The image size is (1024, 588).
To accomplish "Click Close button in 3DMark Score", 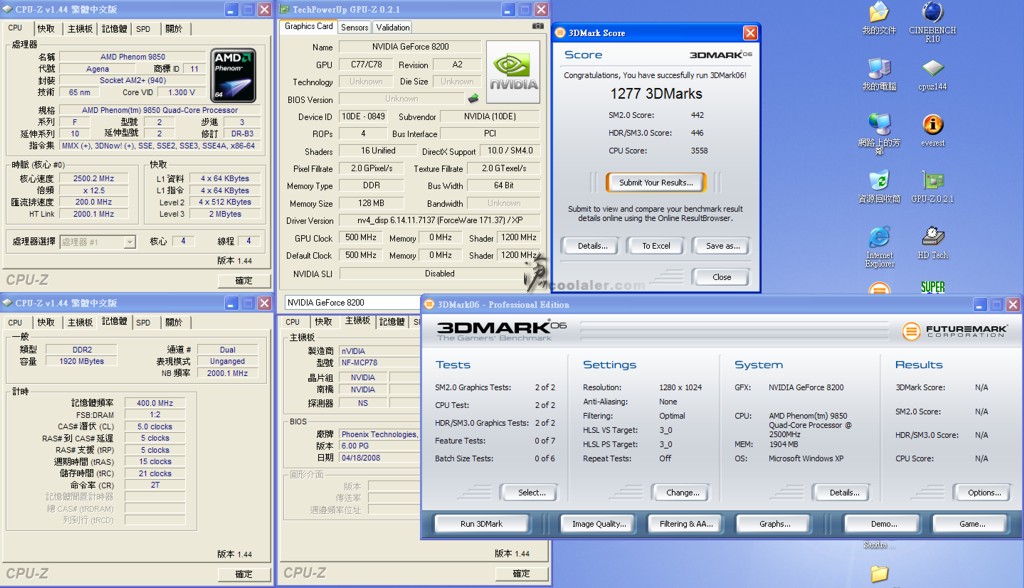I will pos(721,277).
